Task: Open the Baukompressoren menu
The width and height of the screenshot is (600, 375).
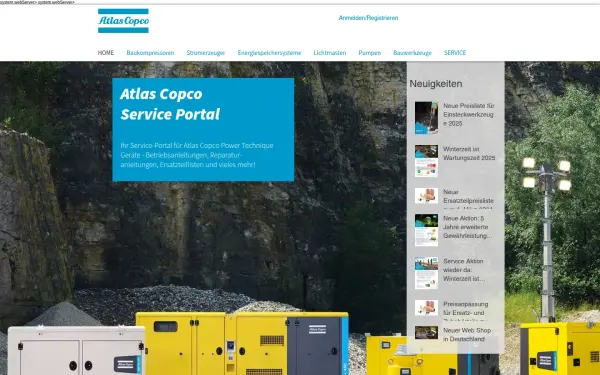Action: 150,53
